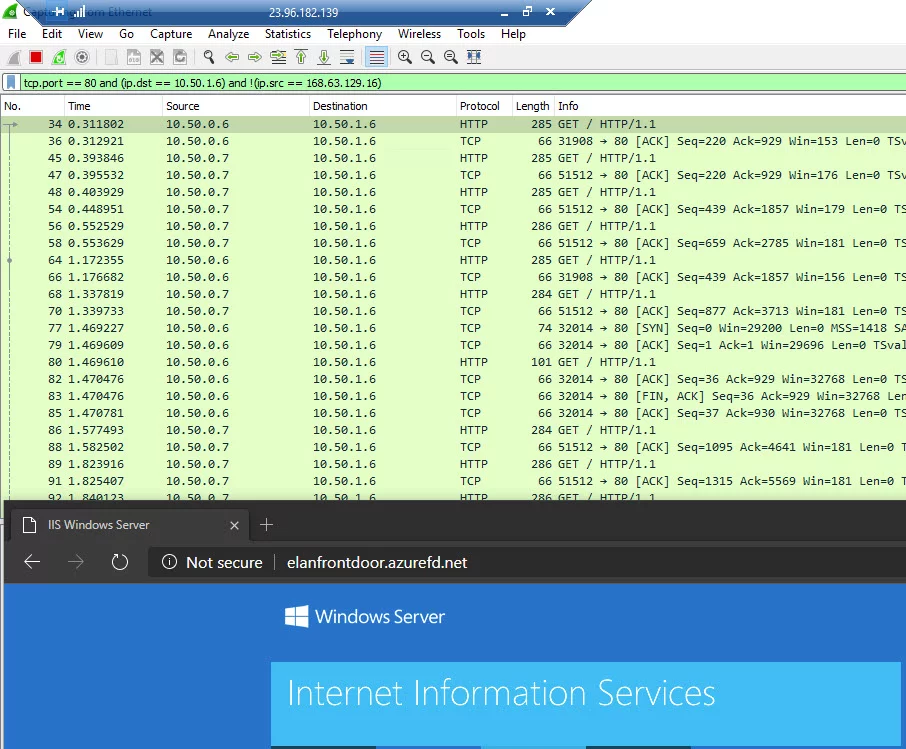Click Go to specified packet icon
906x749 pixels.
pos(278,57)
